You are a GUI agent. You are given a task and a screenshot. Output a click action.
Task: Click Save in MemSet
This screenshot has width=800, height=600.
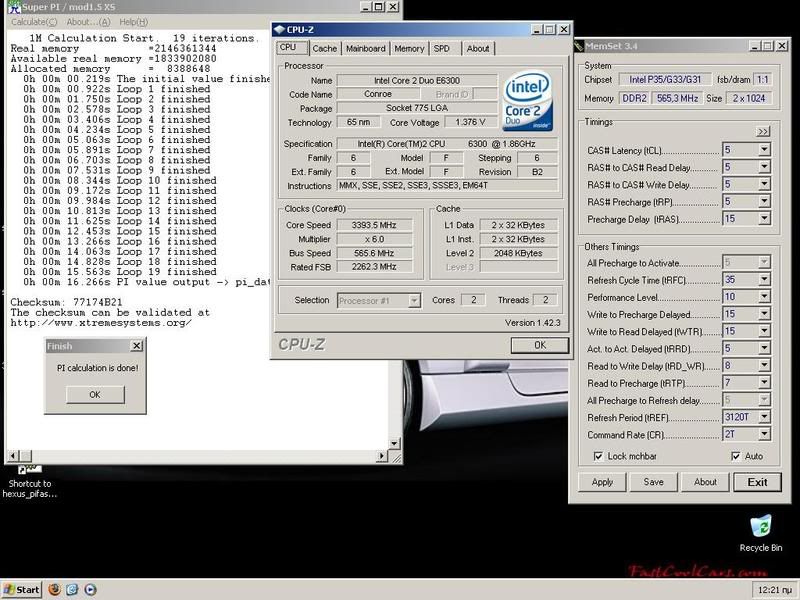[x=654, y=482]
